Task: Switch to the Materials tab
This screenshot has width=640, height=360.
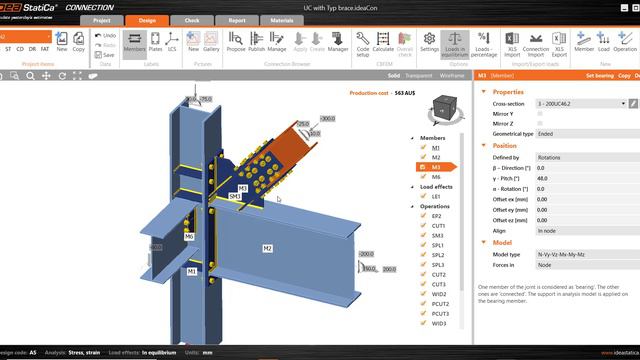Action: click(x=282, y=20)
